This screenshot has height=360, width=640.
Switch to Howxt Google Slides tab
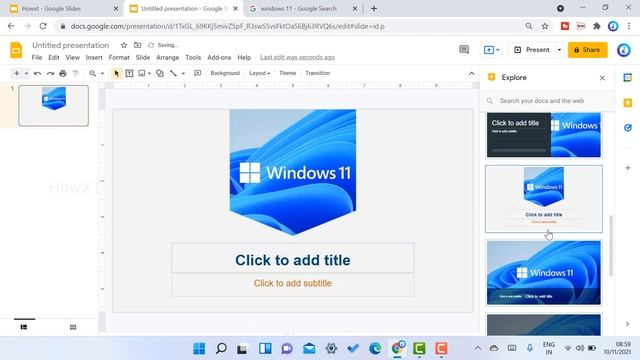(x=61, y=9)
